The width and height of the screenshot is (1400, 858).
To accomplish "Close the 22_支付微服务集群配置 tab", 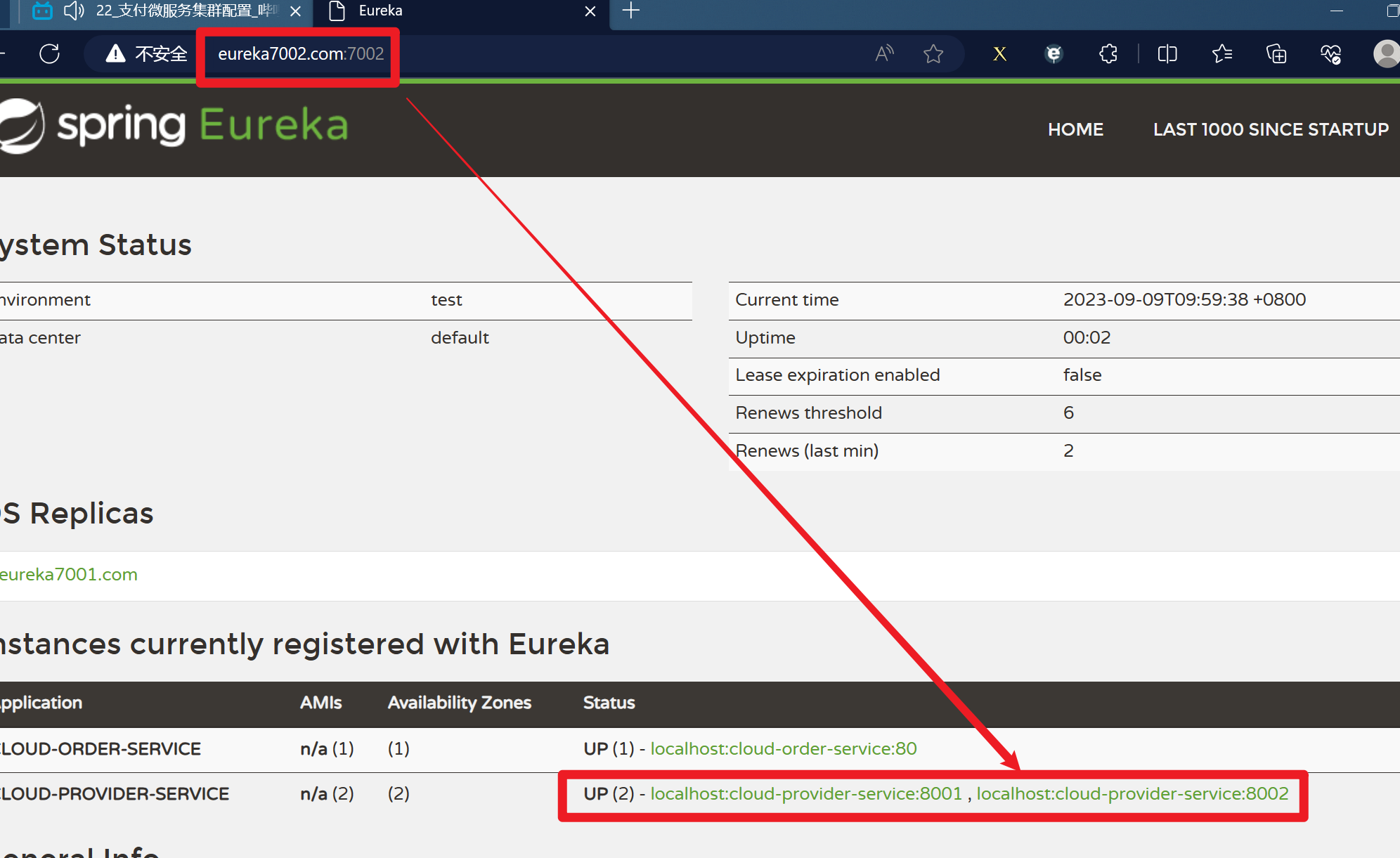I will pyautogui.click(x=296, y=11).
